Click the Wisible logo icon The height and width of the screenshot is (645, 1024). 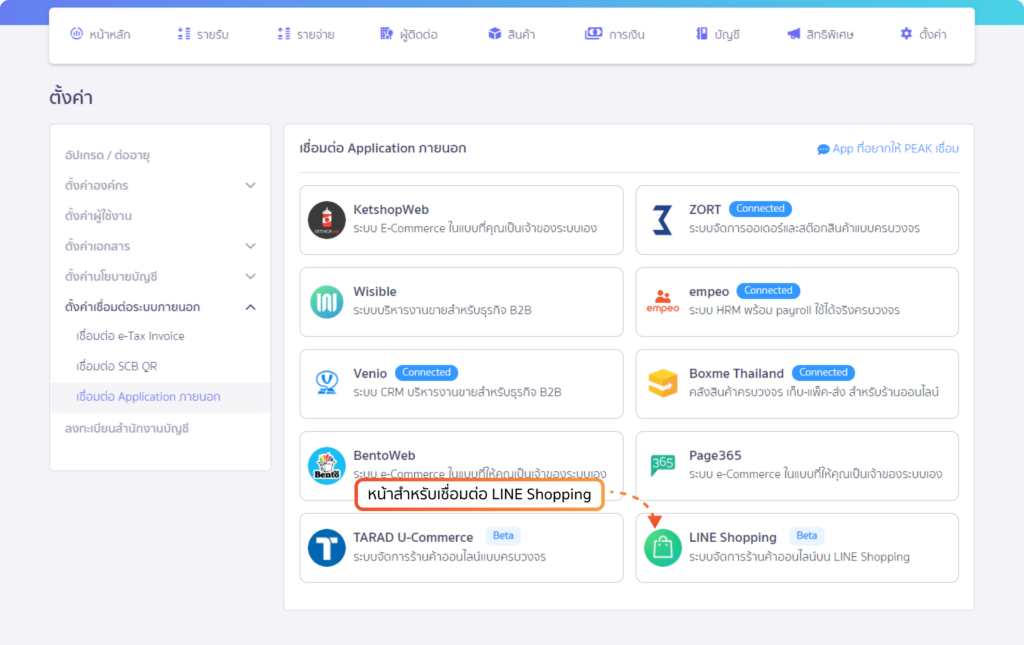327,302
